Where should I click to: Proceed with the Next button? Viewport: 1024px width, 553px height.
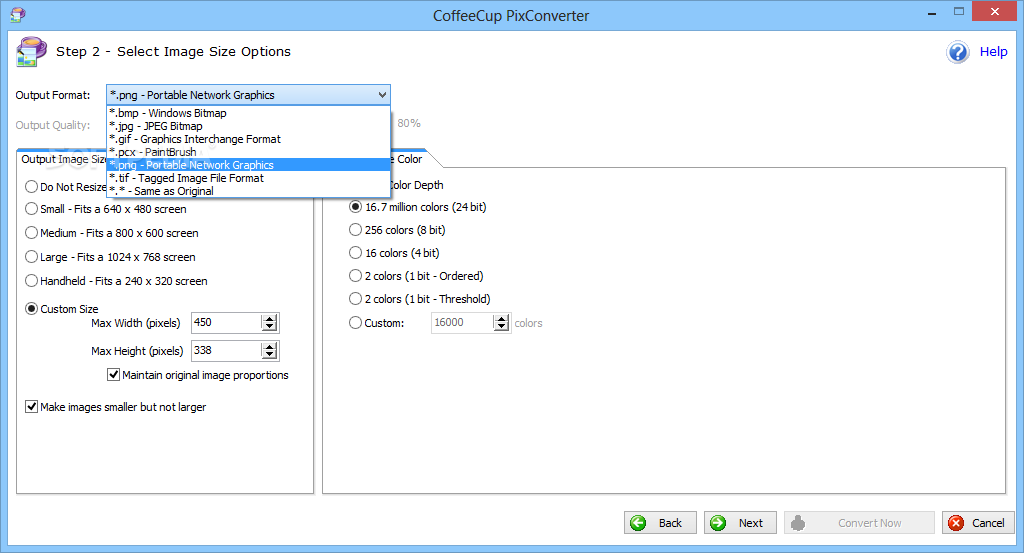[x=740, y=523]
